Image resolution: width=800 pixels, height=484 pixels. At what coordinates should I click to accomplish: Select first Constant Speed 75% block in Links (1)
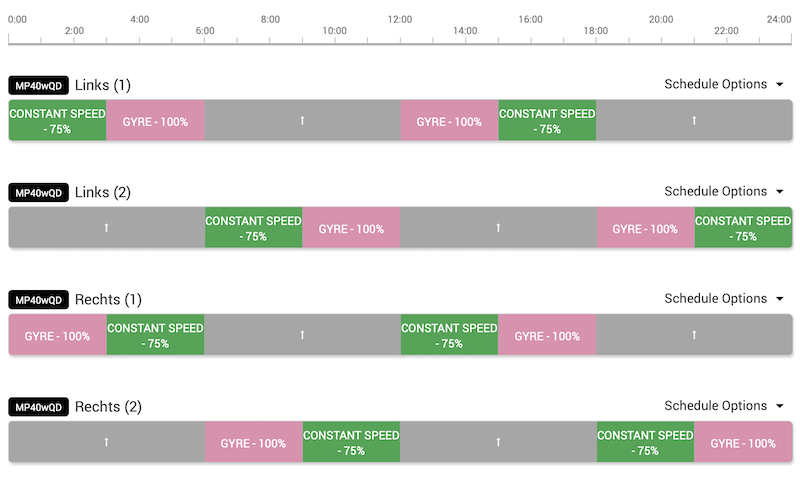pos(57,121)
